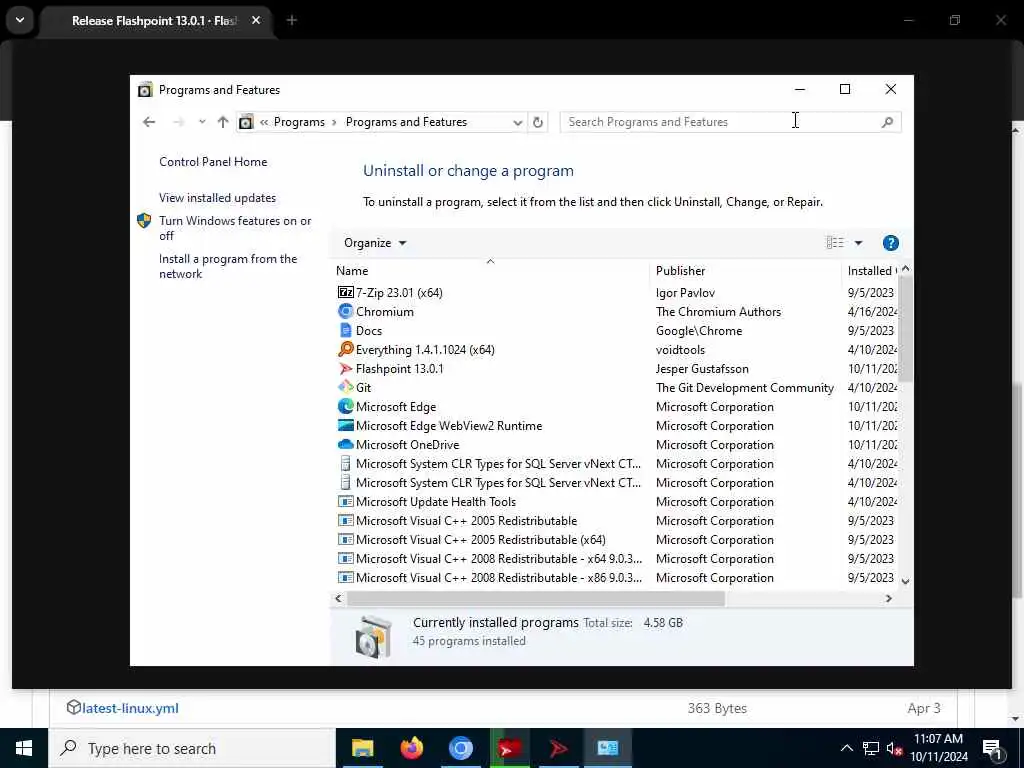Open File Explorer from the taskbar
Image resolution: width=1024 pixels, height=768 pixels.
(362, 748)
